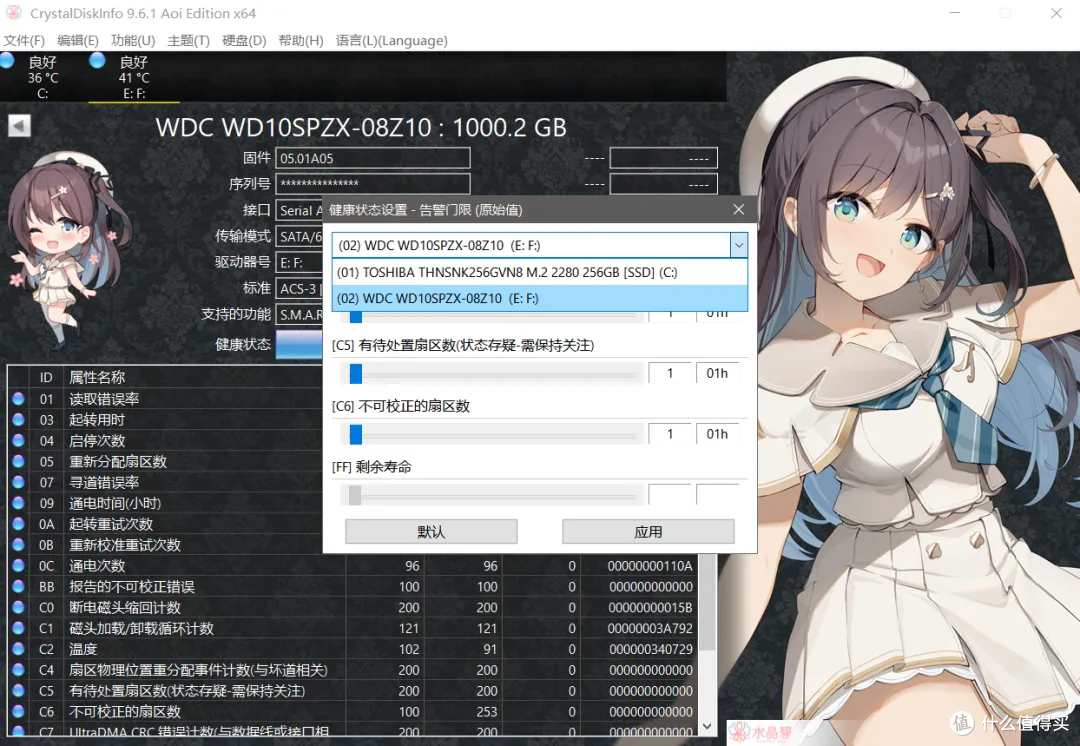Image resolution: width=1080 pixels, height=746 pixels.
Task: Click the 固件 field showing 05.01A05
Action: tap(373, 158)
